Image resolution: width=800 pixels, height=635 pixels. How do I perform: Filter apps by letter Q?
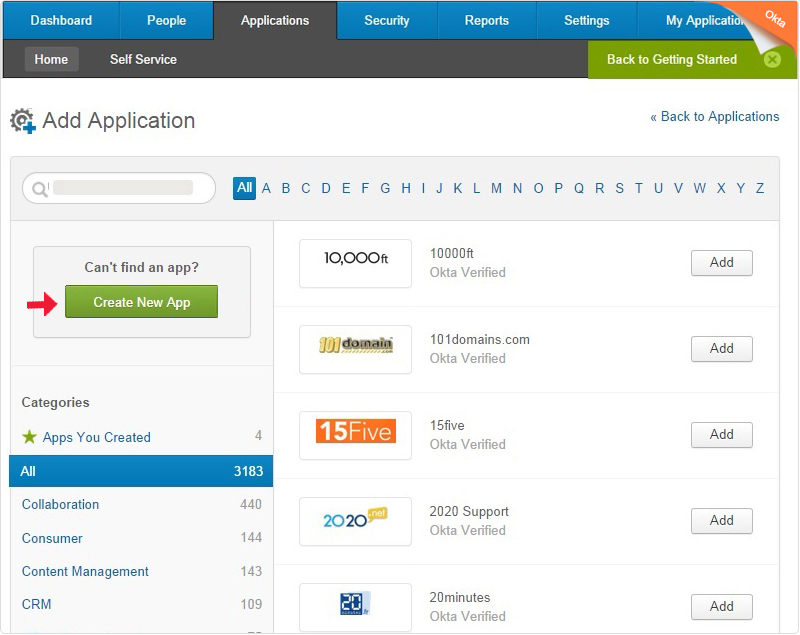tap(579, 189)
